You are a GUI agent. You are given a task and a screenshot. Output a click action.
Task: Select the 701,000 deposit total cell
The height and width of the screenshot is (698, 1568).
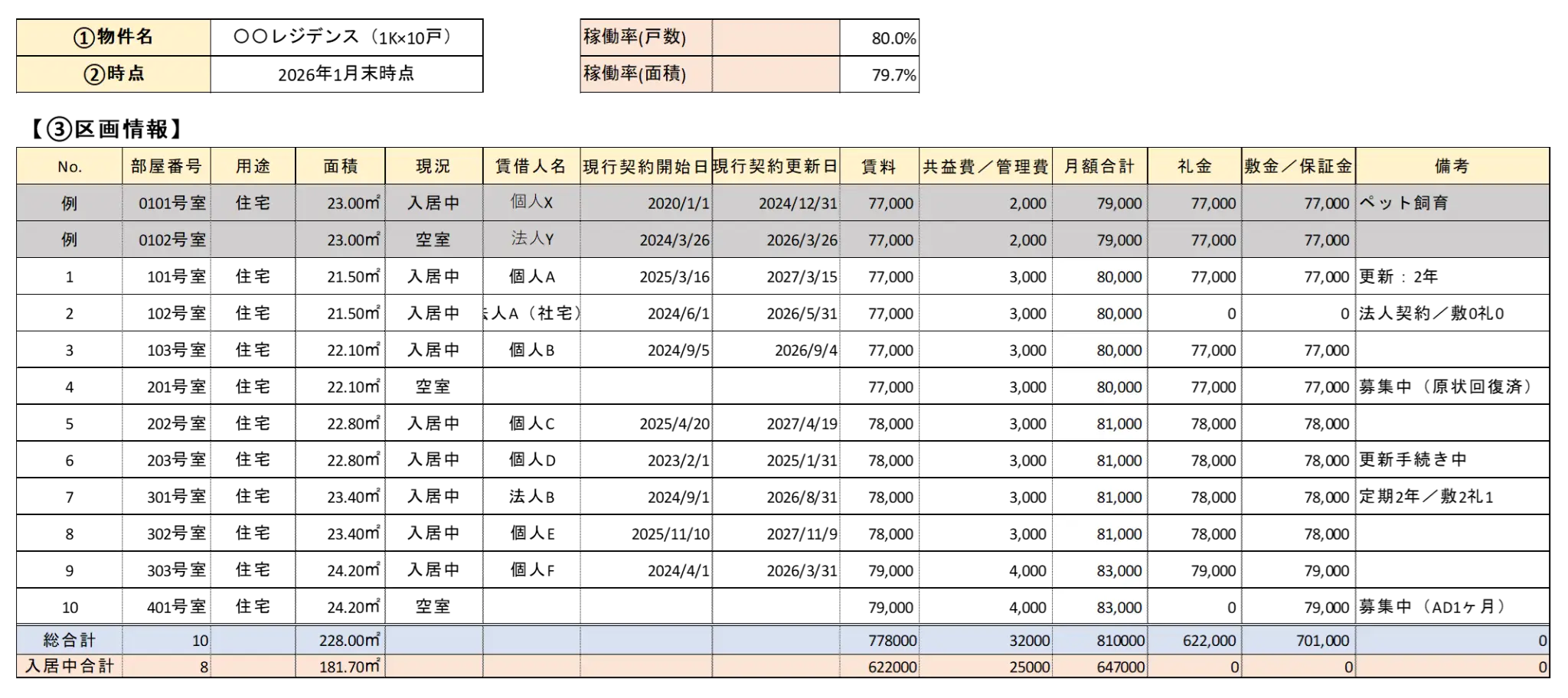(1298, 641)
